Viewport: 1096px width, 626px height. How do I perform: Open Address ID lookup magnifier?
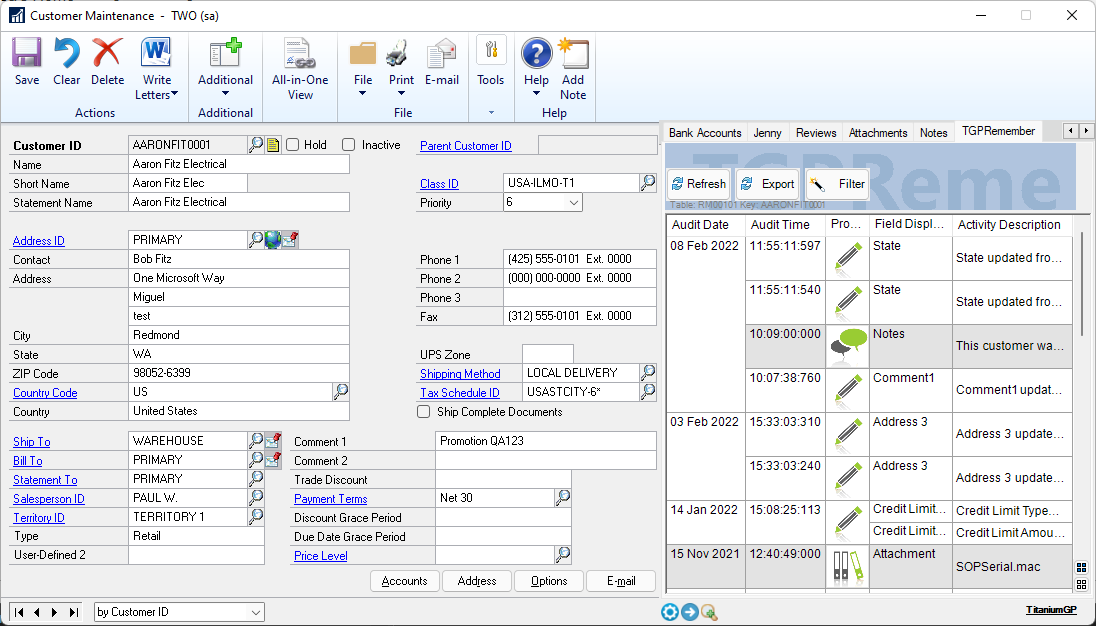coord(257,240)
